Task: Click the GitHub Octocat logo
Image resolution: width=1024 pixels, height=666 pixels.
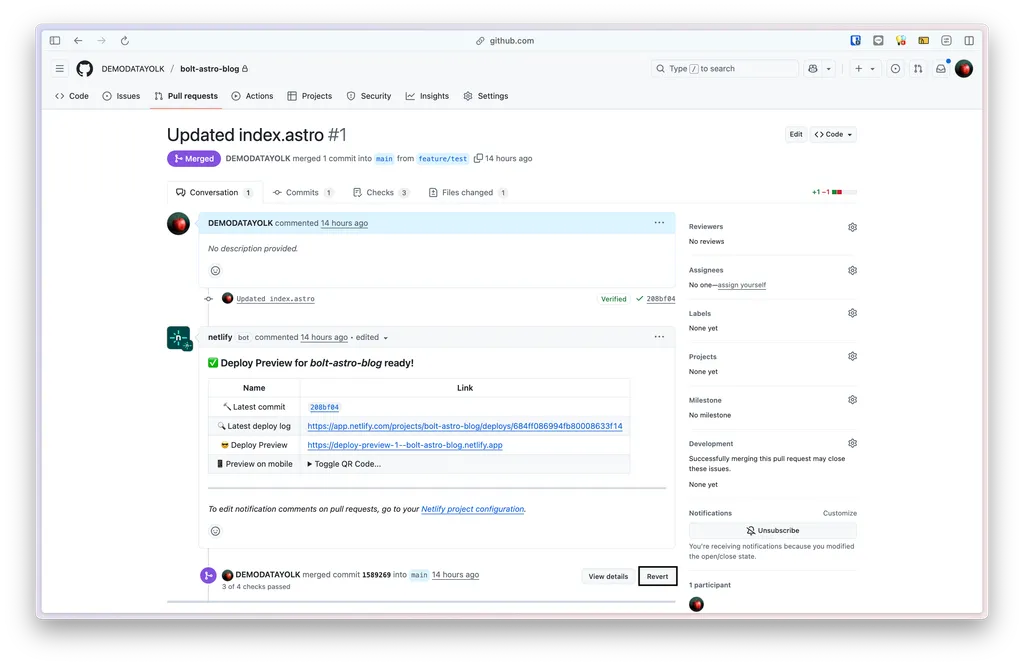Action: click(85, 69)
